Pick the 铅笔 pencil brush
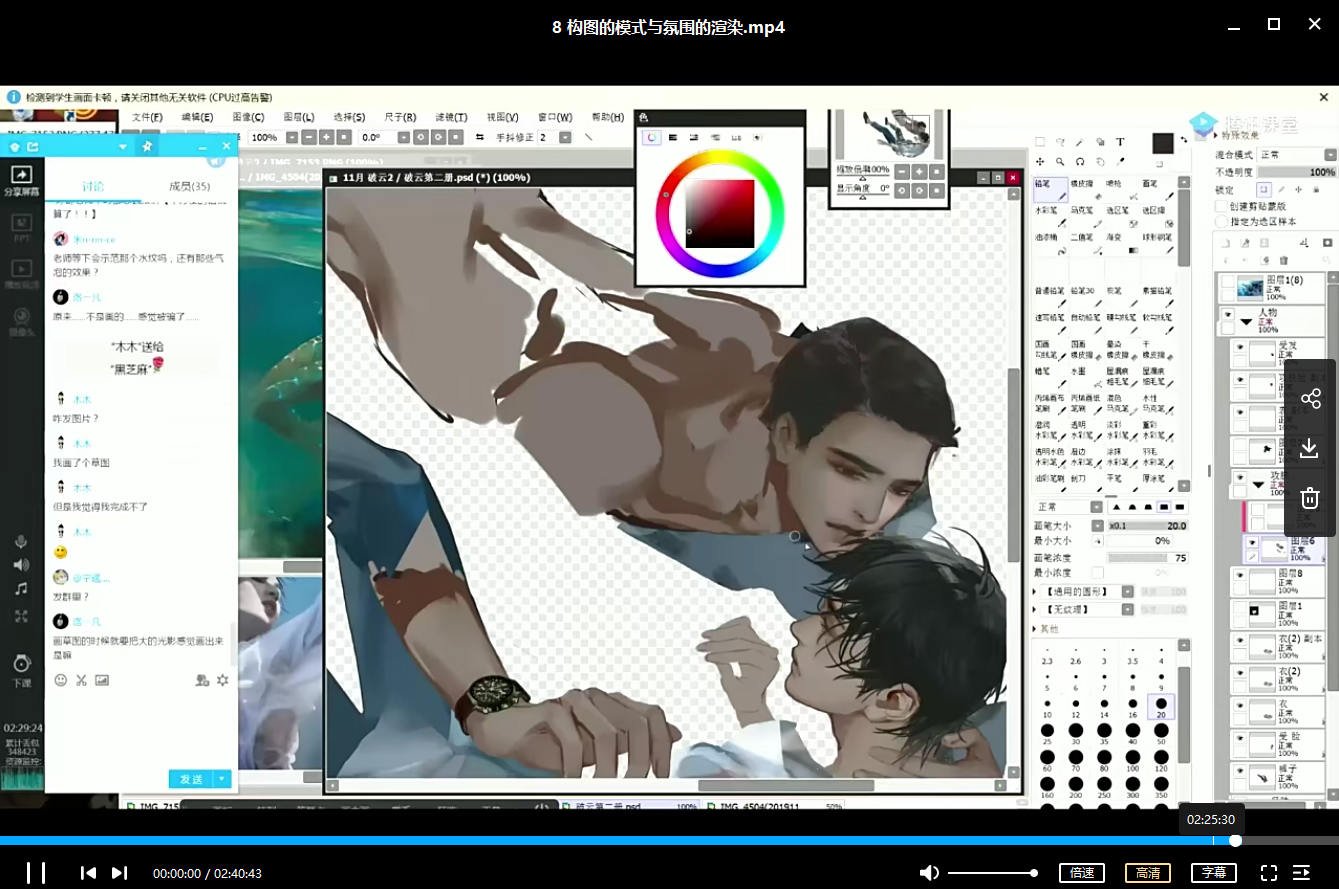 [1046, 190]
